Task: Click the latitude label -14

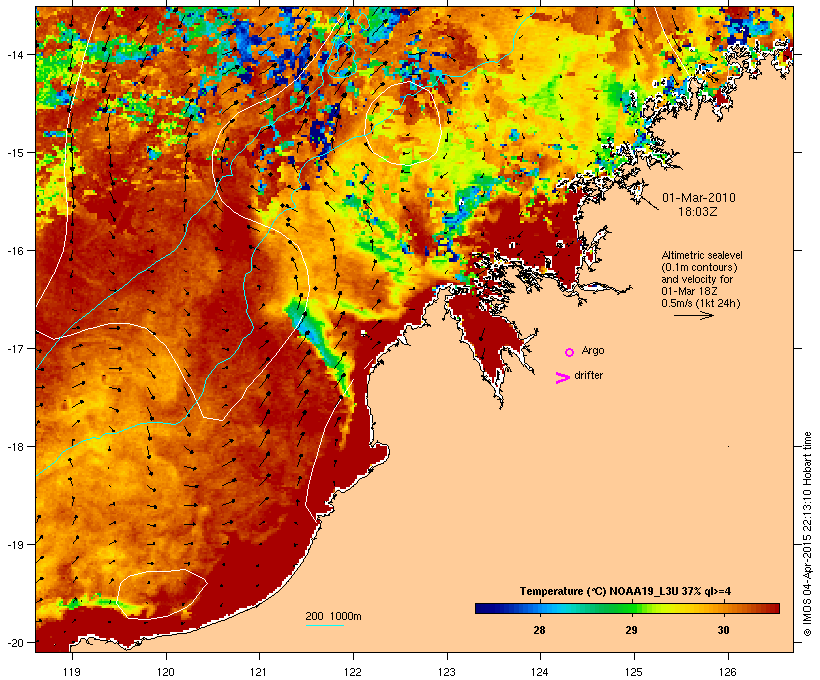Action: (x=15, y=54)
